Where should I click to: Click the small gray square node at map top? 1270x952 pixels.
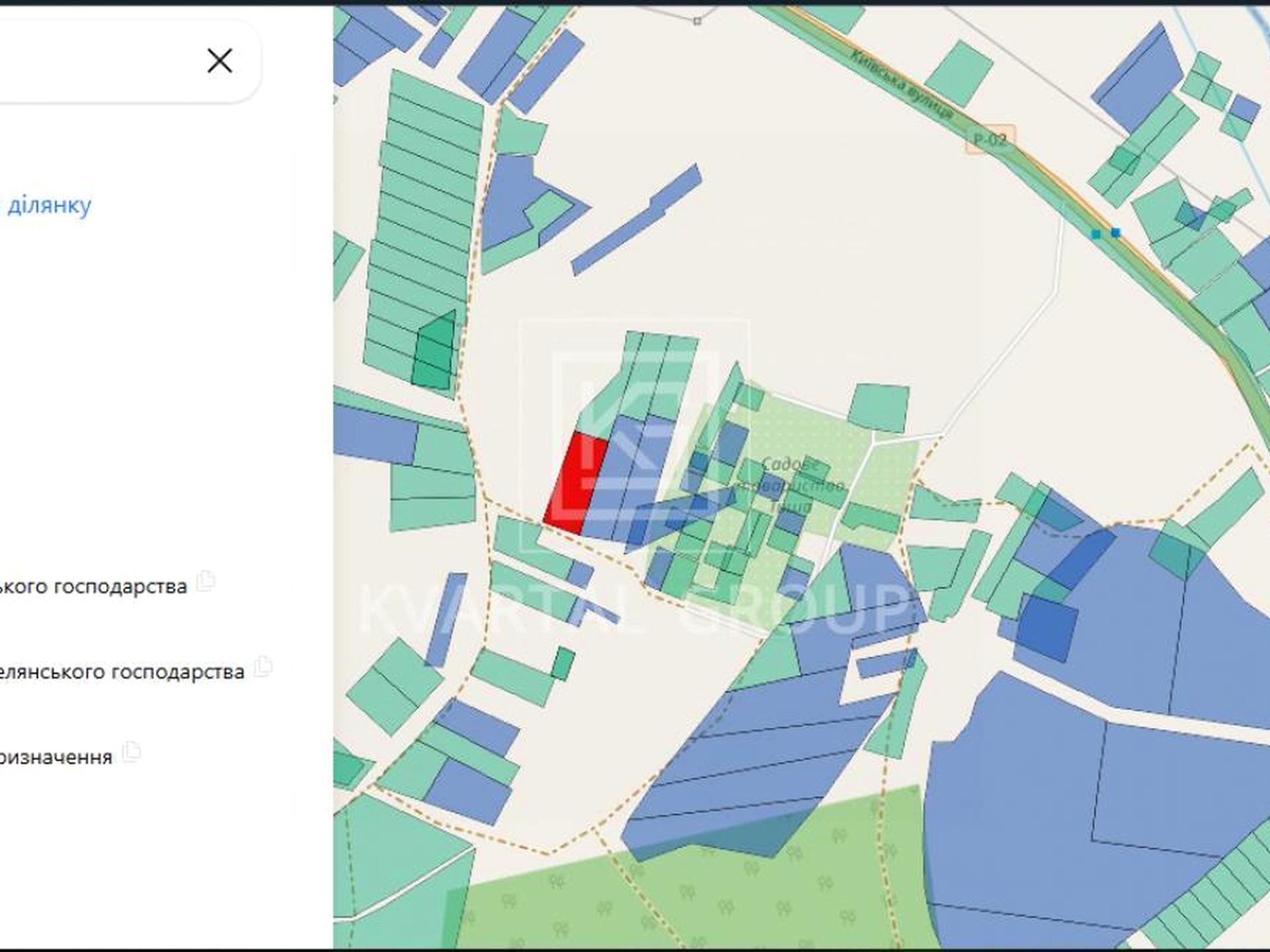click(697, 21)
